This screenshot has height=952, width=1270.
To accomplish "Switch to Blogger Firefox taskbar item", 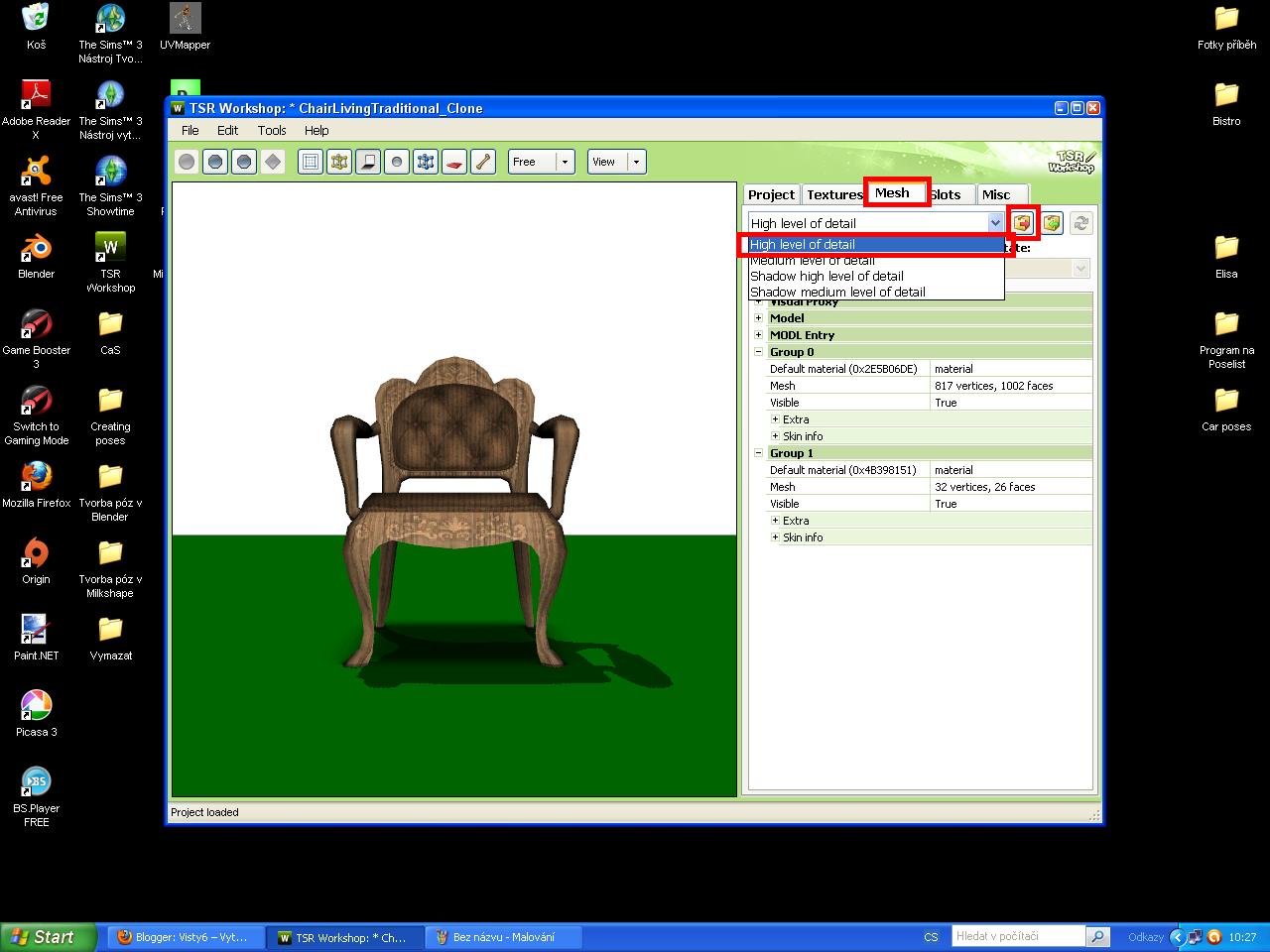I will 186,937.
